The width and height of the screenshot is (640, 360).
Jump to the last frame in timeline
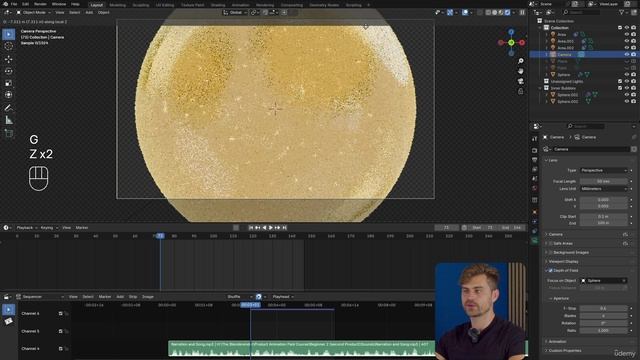point(284,228)
